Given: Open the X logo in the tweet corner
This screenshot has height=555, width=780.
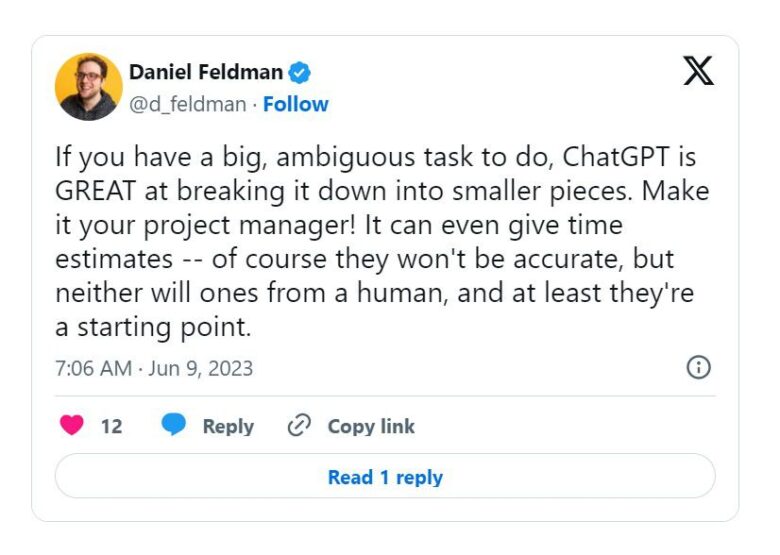Looking at the screenshot, I should [698, 70].
